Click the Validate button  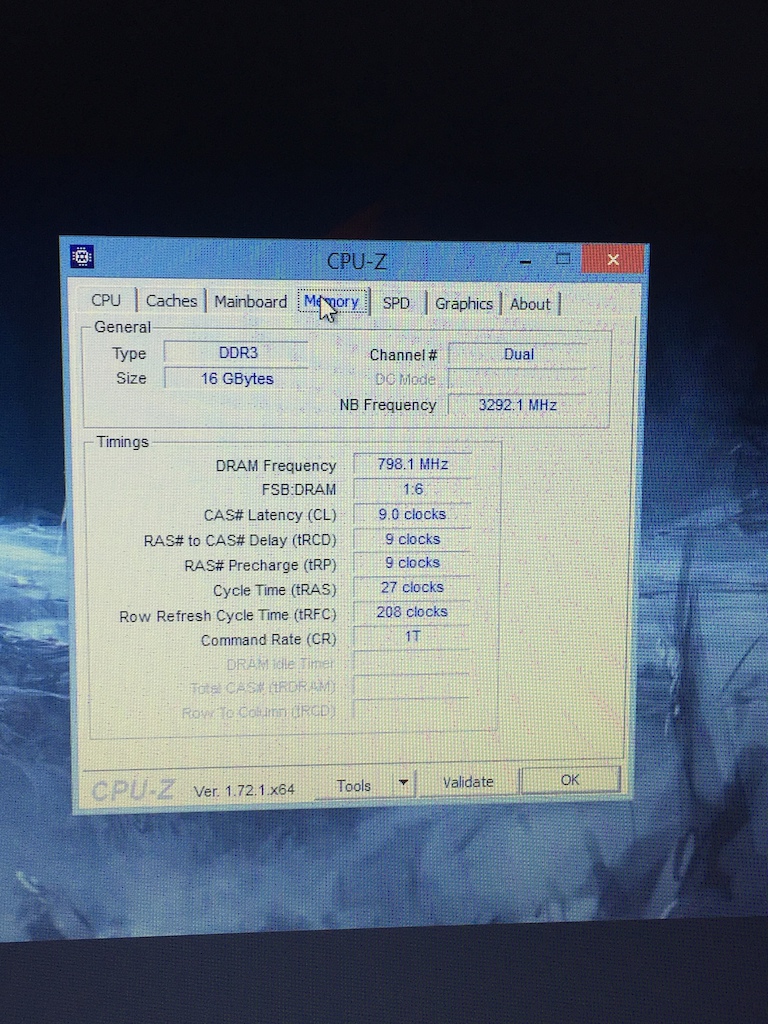pyautogui.click(x=468, y=782)
